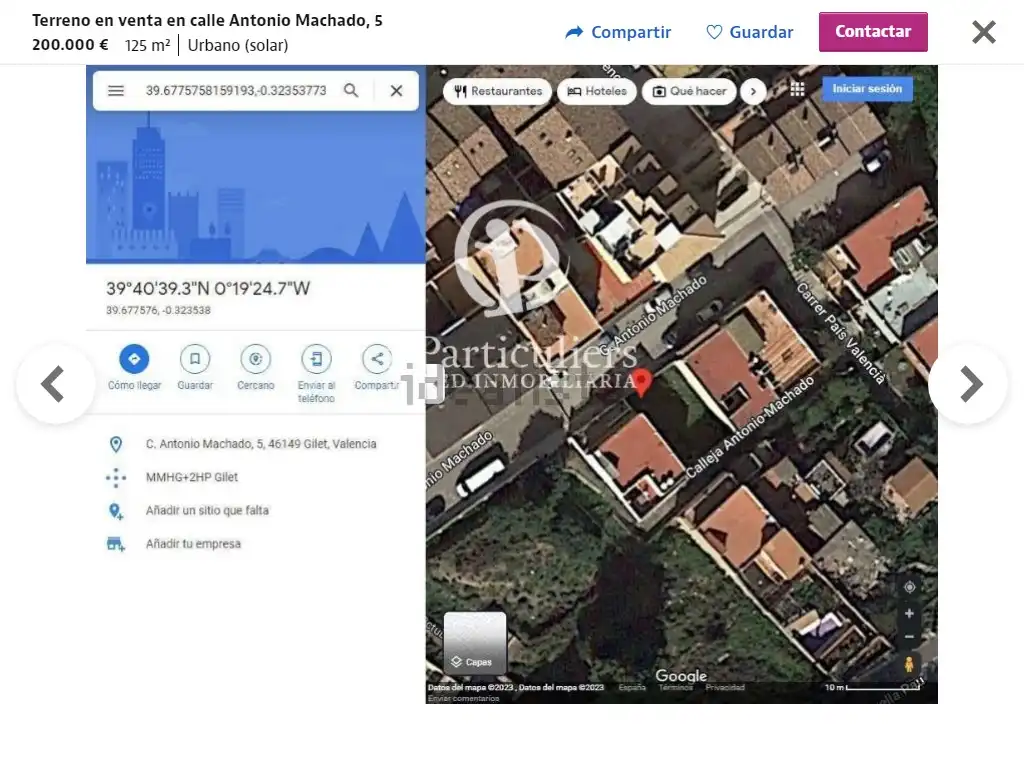Click the listing title Terreno en venta
Screen dimensions: 1024x768
[x=207, y=20]
